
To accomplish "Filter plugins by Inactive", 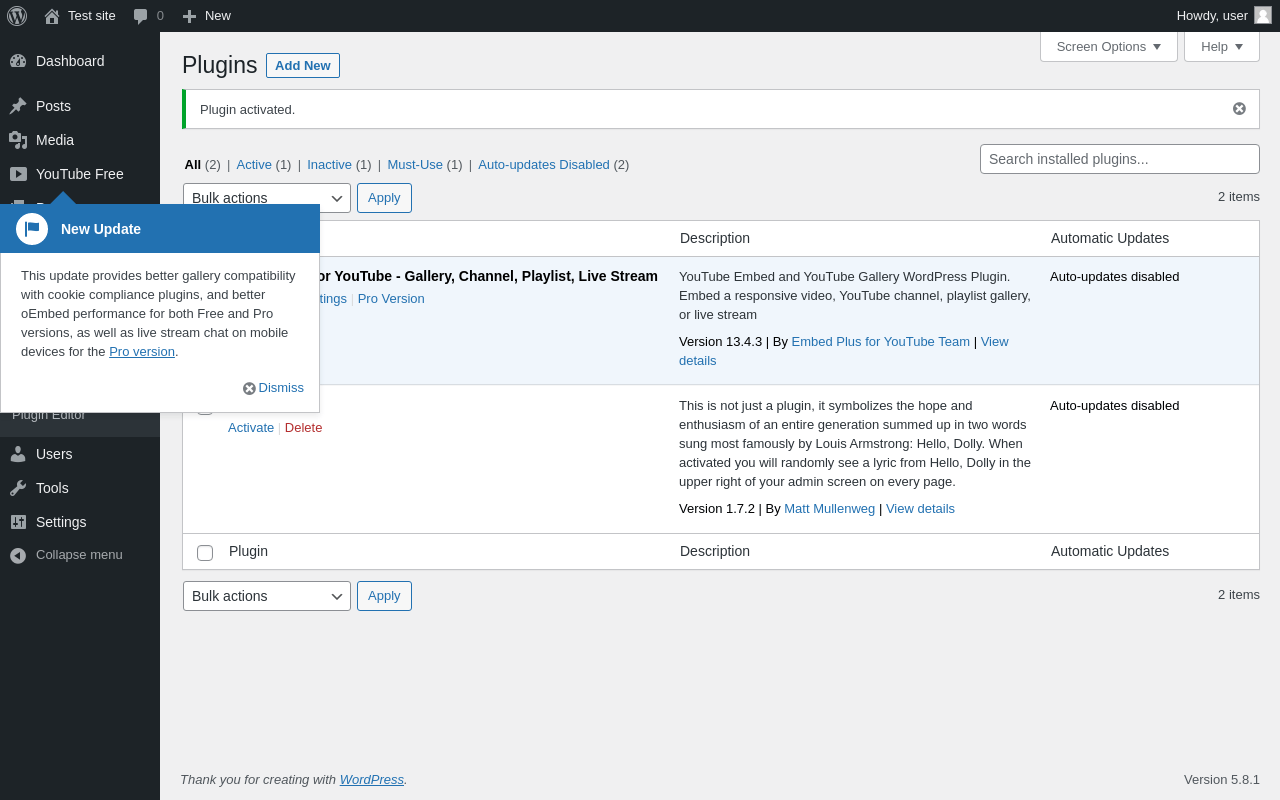I will tap(329, 164).
